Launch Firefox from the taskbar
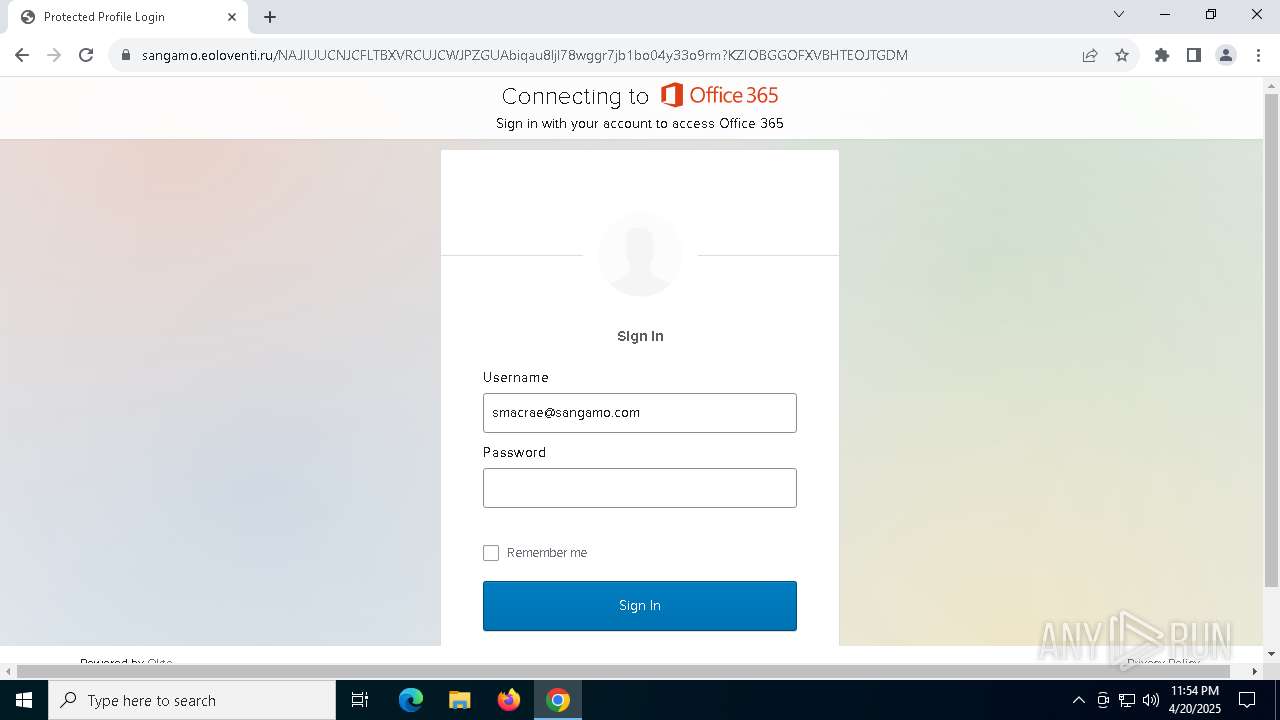1280x720 pixels. [509, 700]
